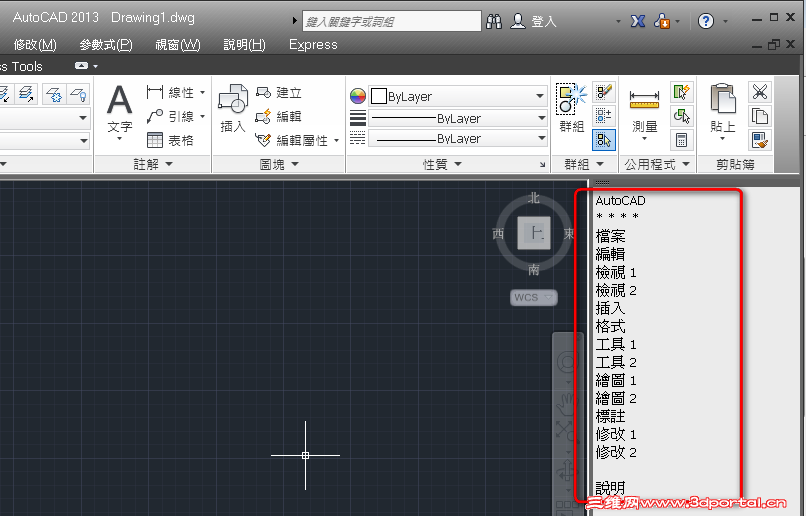806x516 pixels.
Task: Select 檢視 1 in the screen menu
Action: pyautogui.click(x=616, y=272)
